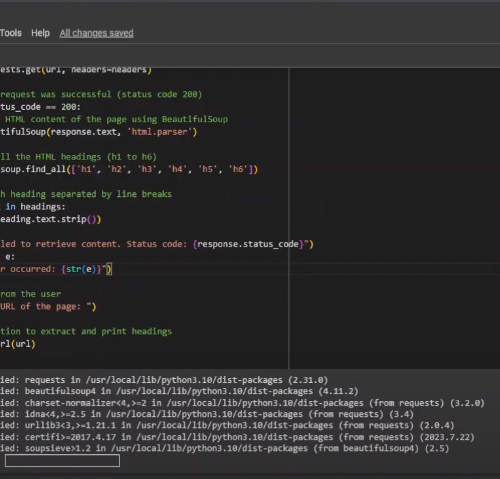Image resolution: width=500 pixels, height=479 pixels.
Task: Click the 'r occurred: {str(e)}' code line
Action: 56,269
